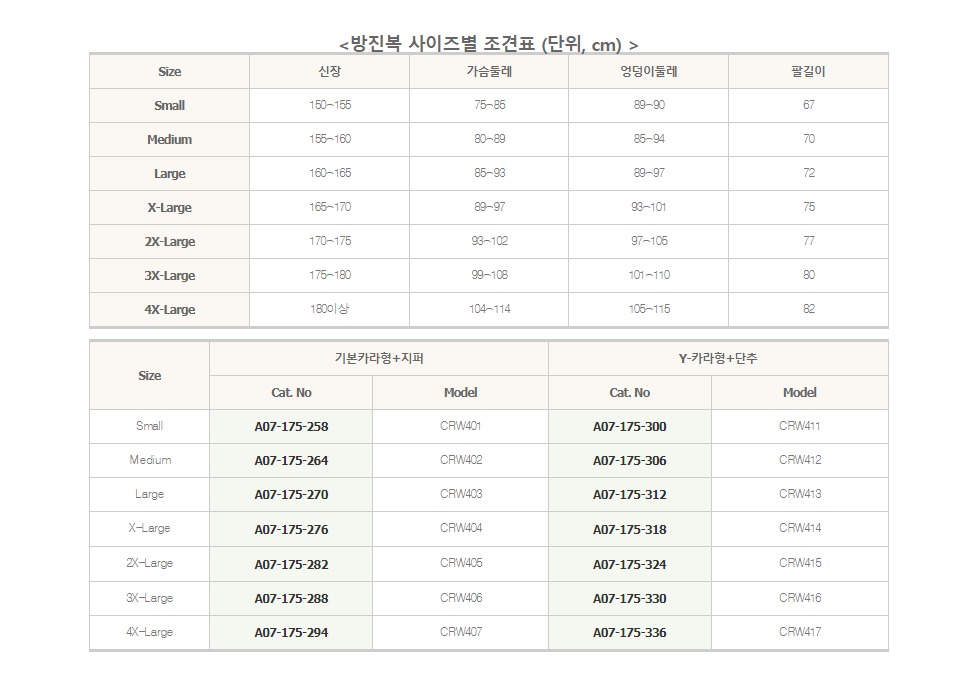Click the 180이상 height cell

[x=329, y=310]
